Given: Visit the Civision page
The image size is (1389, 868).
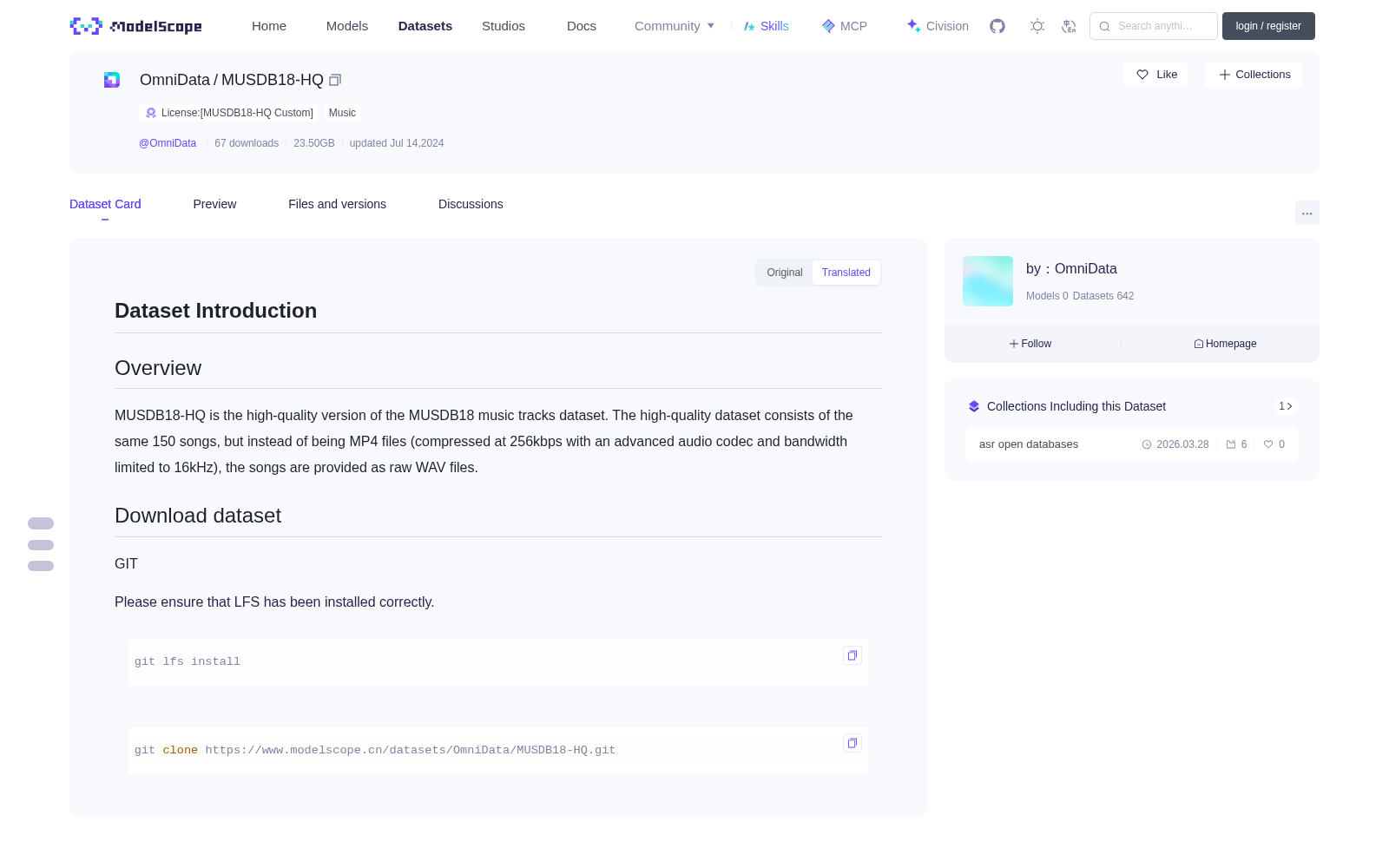Looking at the screenshot, I should tap(938, 26).
